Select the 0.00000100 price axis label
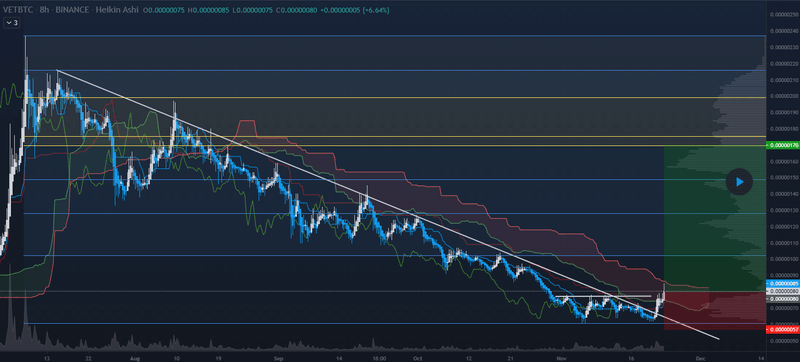This screenshot has width=800, height=362. [784, 260]
